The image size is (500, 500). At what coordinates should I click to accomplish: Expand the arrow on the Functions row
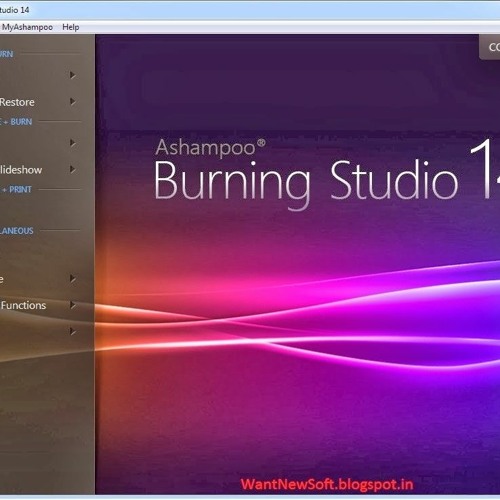tap(73, 305)
